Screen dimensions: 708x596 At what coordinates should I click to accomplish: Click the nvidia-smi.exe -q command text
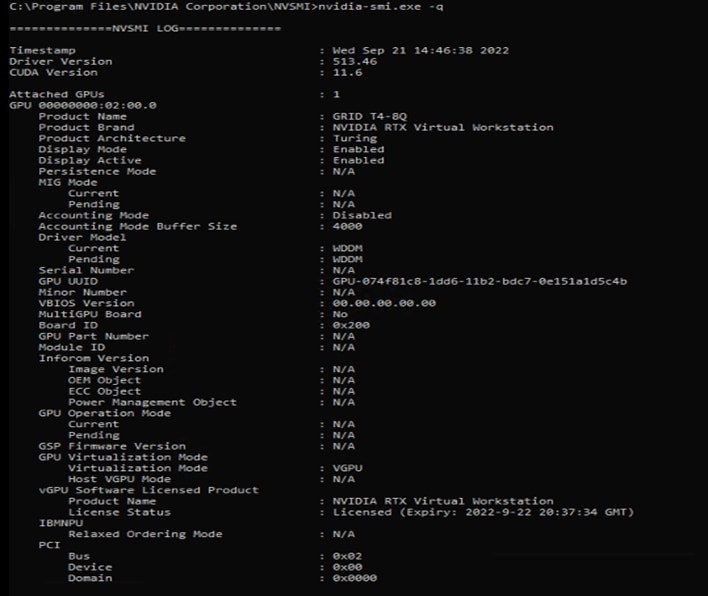[x=381, y=7]
